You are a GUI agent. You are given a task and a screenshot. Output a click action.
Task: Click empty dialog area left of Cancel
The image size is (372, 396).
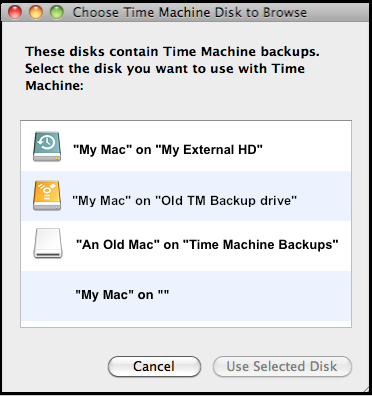point(57,366)
